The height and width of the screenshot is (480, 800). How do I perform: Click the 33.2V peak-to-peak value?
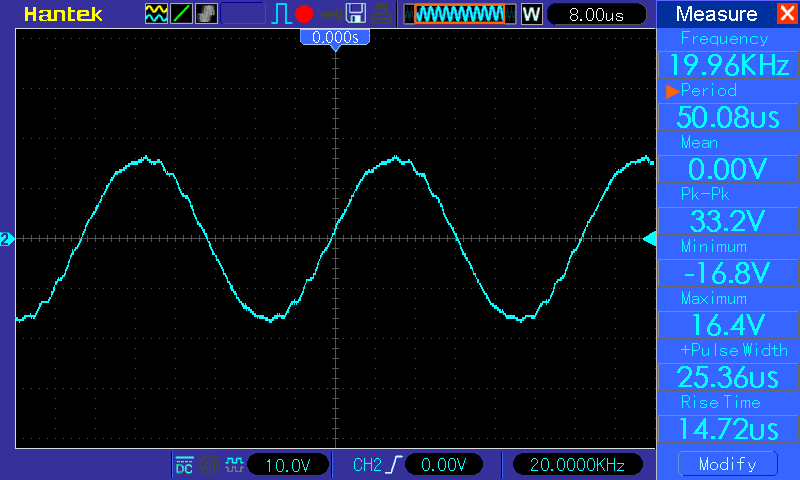pos(729,221)
